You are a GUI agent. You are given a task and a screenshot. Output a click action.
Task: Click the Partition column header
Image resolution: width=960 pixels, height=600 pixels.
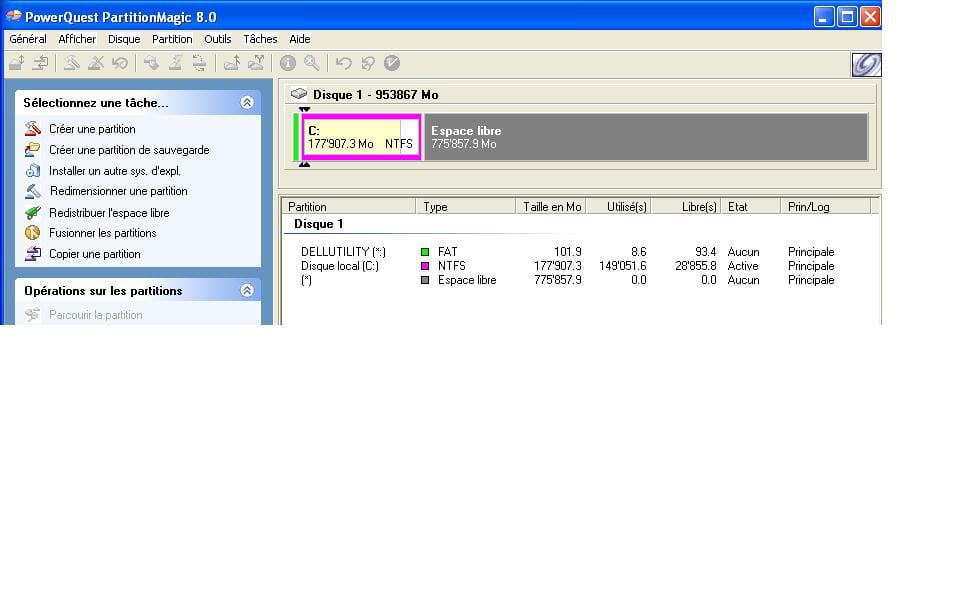[348, 206]
